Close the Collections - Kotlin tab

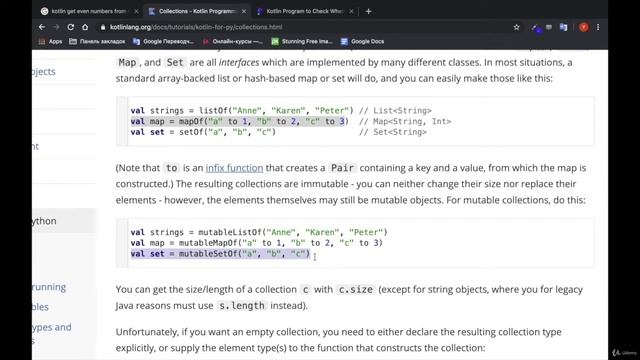[x=244, y=11]
